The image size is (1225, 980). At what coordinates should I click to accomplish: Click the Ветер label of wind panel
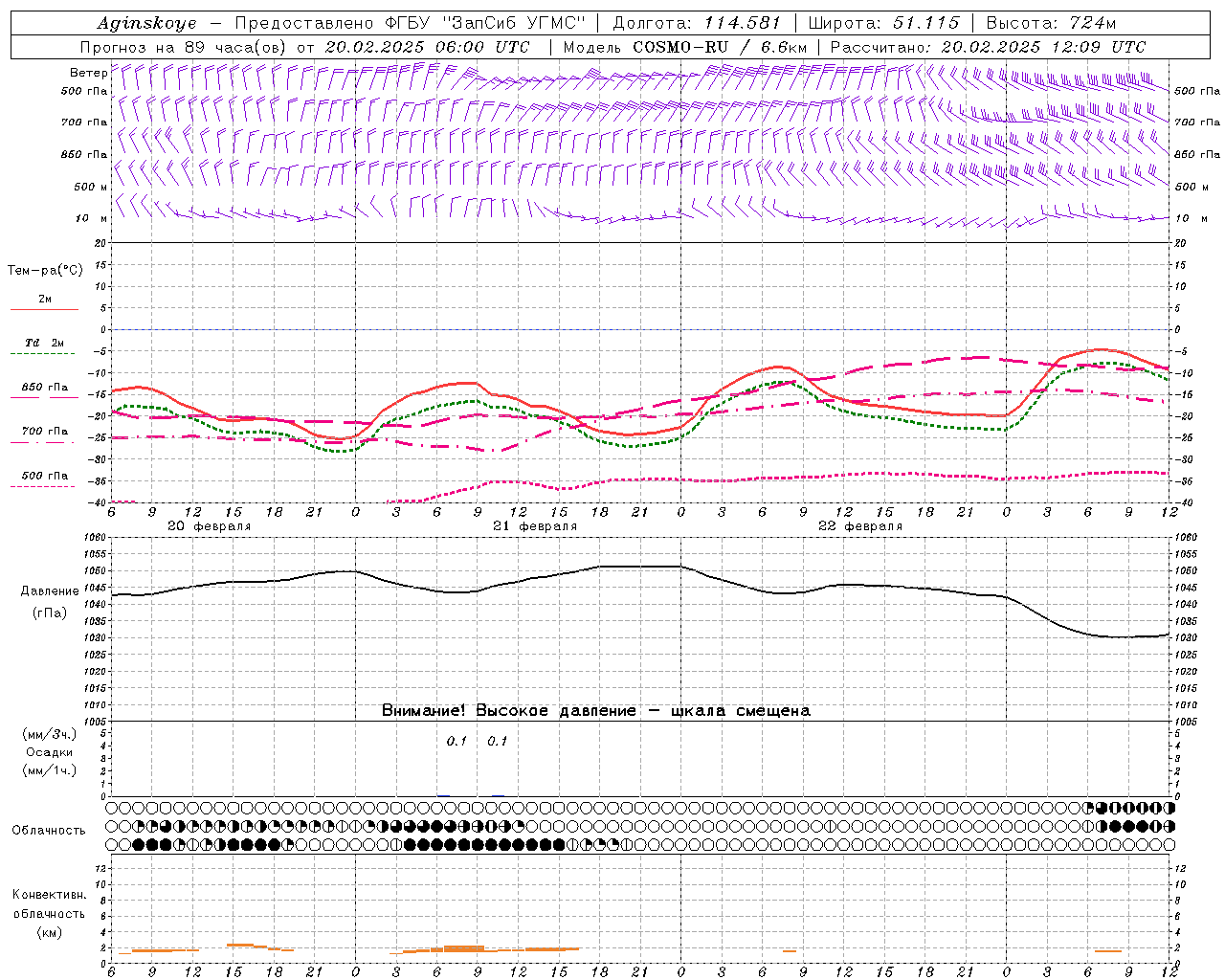(88, 73)
